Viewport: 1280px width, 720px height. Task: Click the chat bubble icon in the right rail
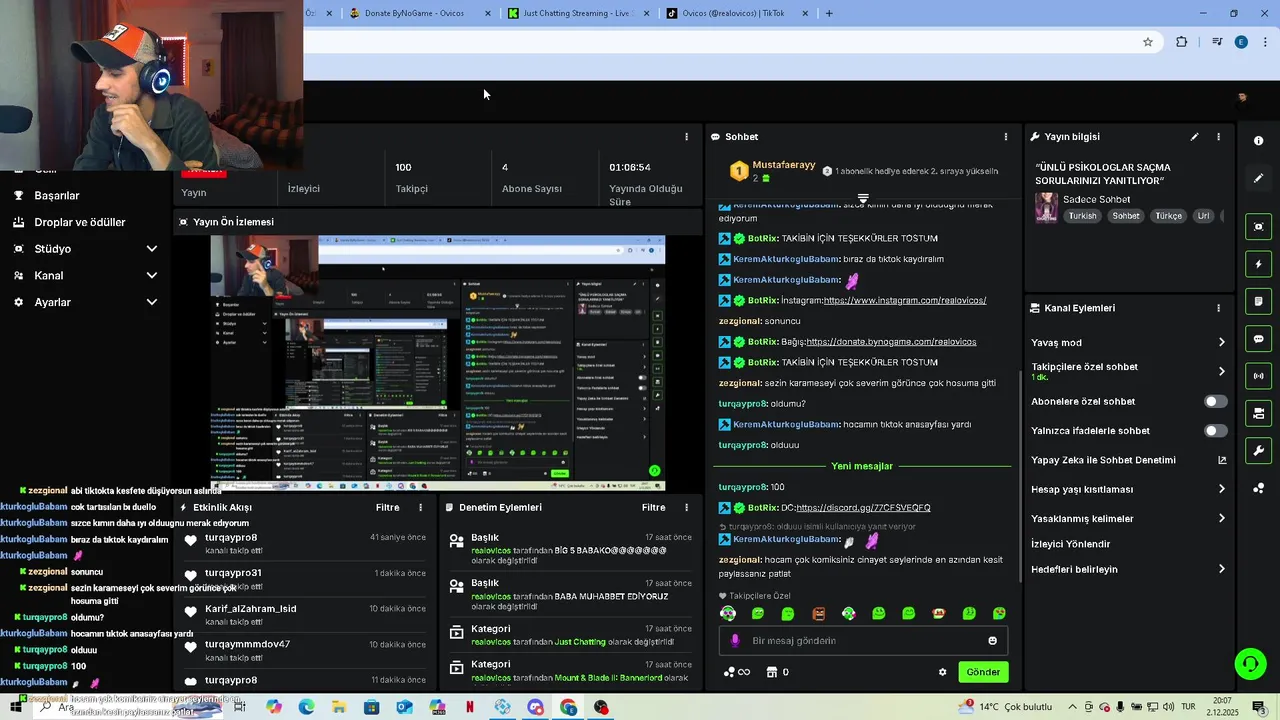[1258, 339]
